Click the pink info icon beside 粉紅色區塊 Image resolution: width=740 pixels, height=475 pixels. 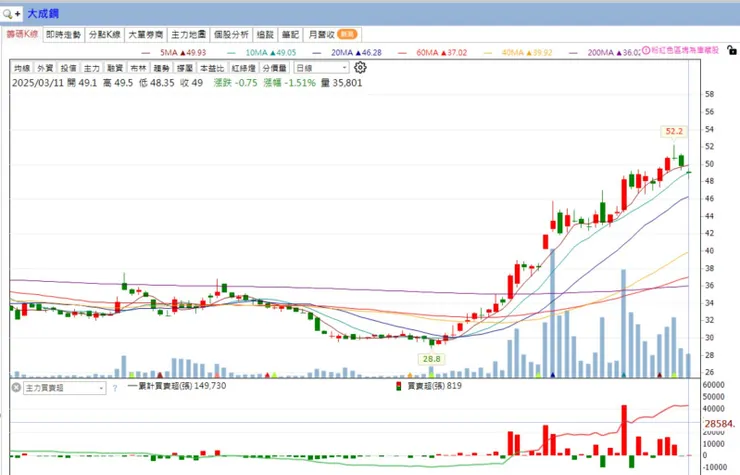point(646,50)
